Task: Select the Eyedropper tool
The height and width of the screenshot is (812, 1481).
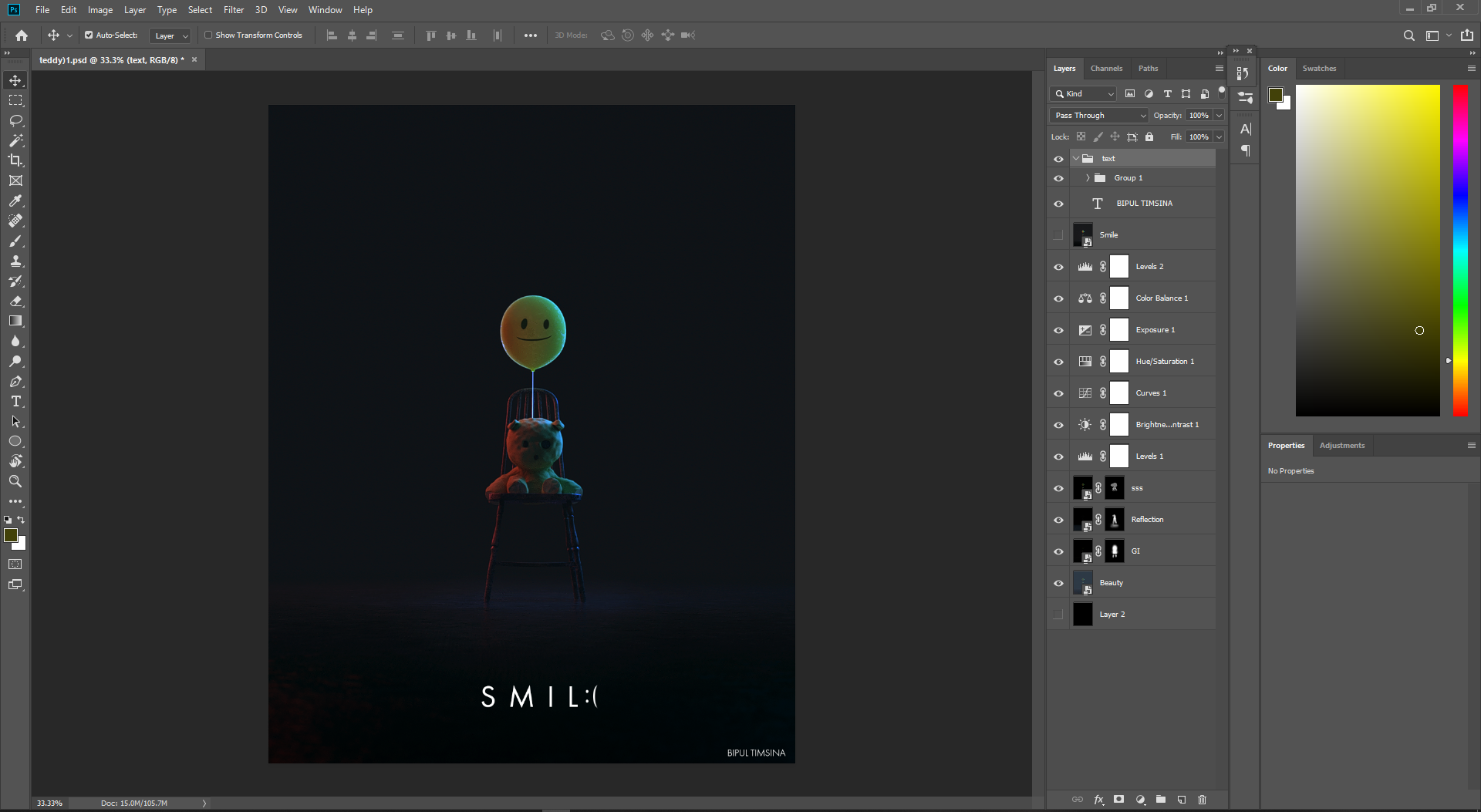Action: (15, 200)
